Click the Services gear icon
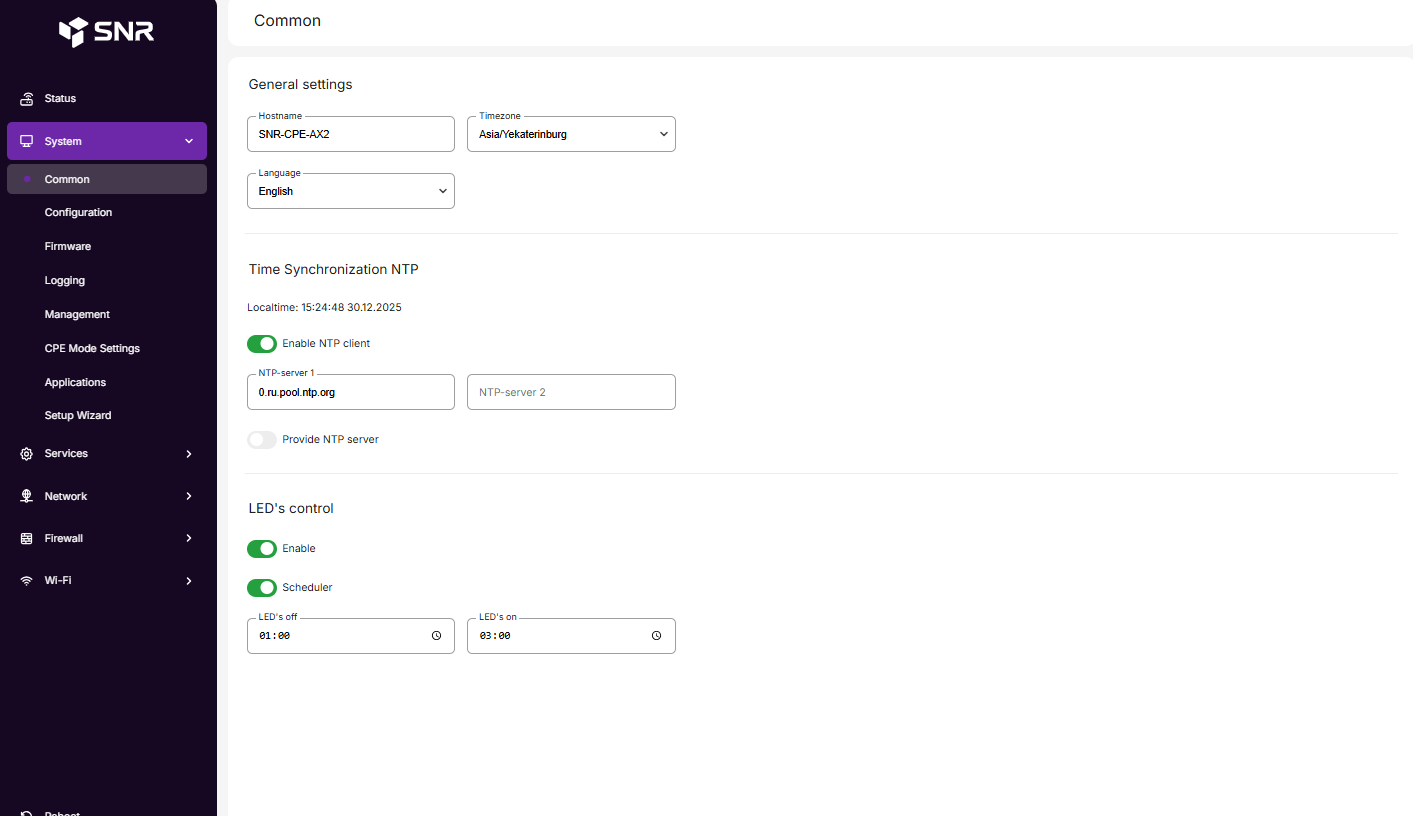 27,454
